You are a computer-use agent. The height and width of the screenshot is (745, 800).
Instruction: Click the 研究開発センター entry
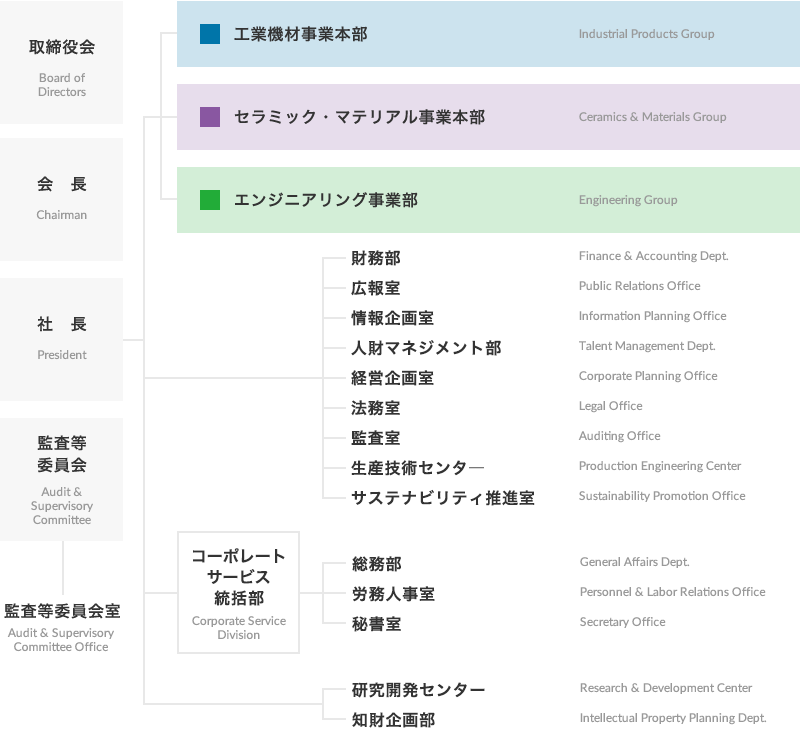tap(418, 690)
